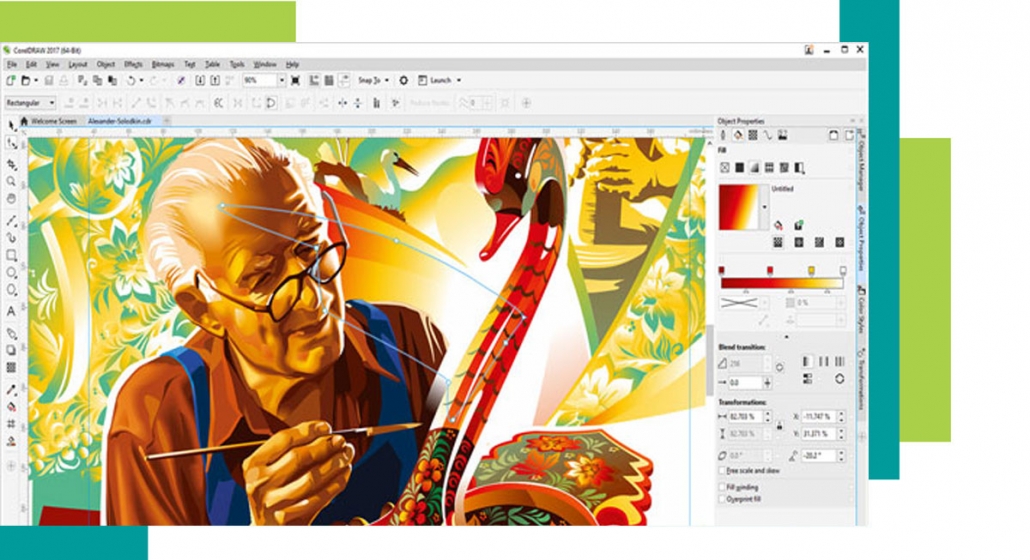Select the yellow gradient node
Viewport: 1030px width, 560px height.
click(x=811, y=270)
